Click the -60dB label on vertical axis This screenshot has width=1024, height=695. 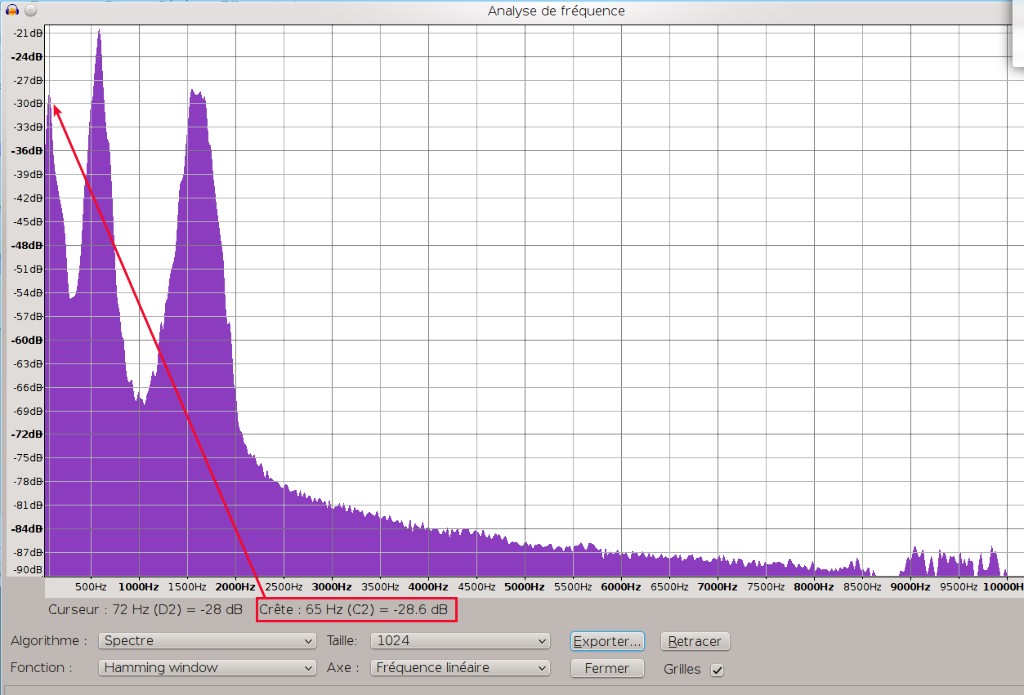point(27,340)
